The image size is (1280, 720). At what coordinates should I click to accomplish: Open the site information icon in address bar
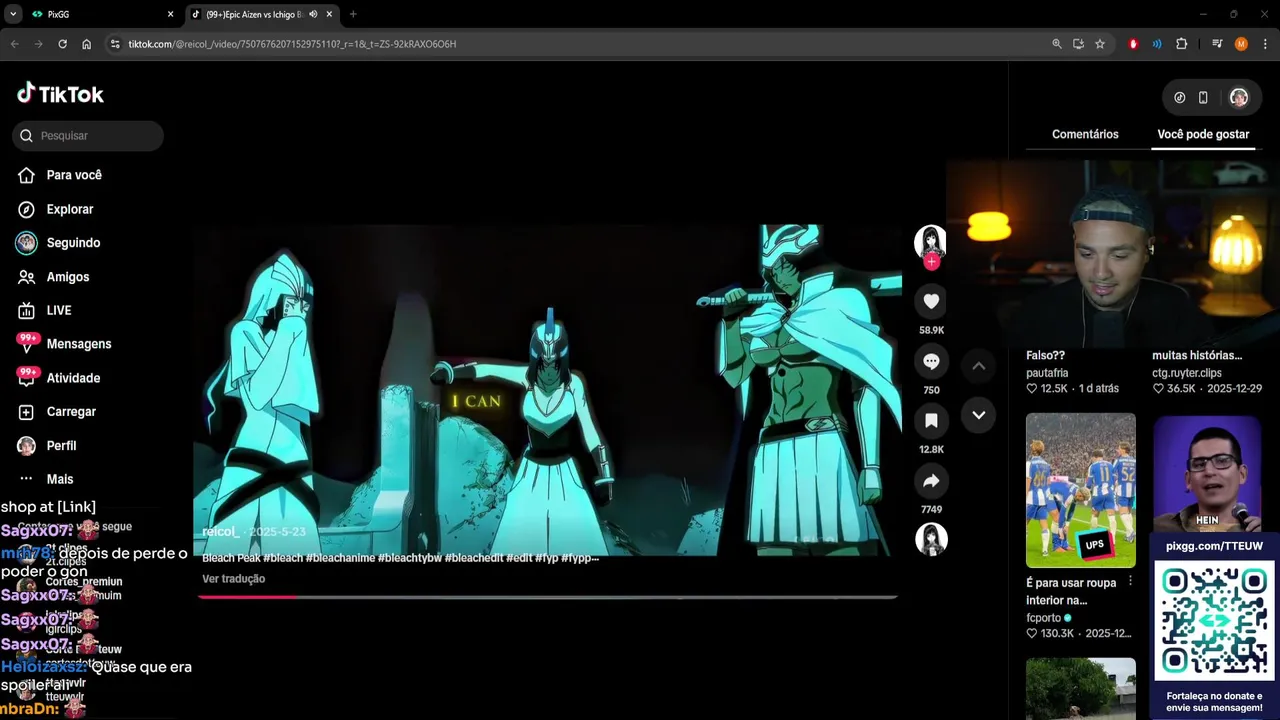[115, 44]
